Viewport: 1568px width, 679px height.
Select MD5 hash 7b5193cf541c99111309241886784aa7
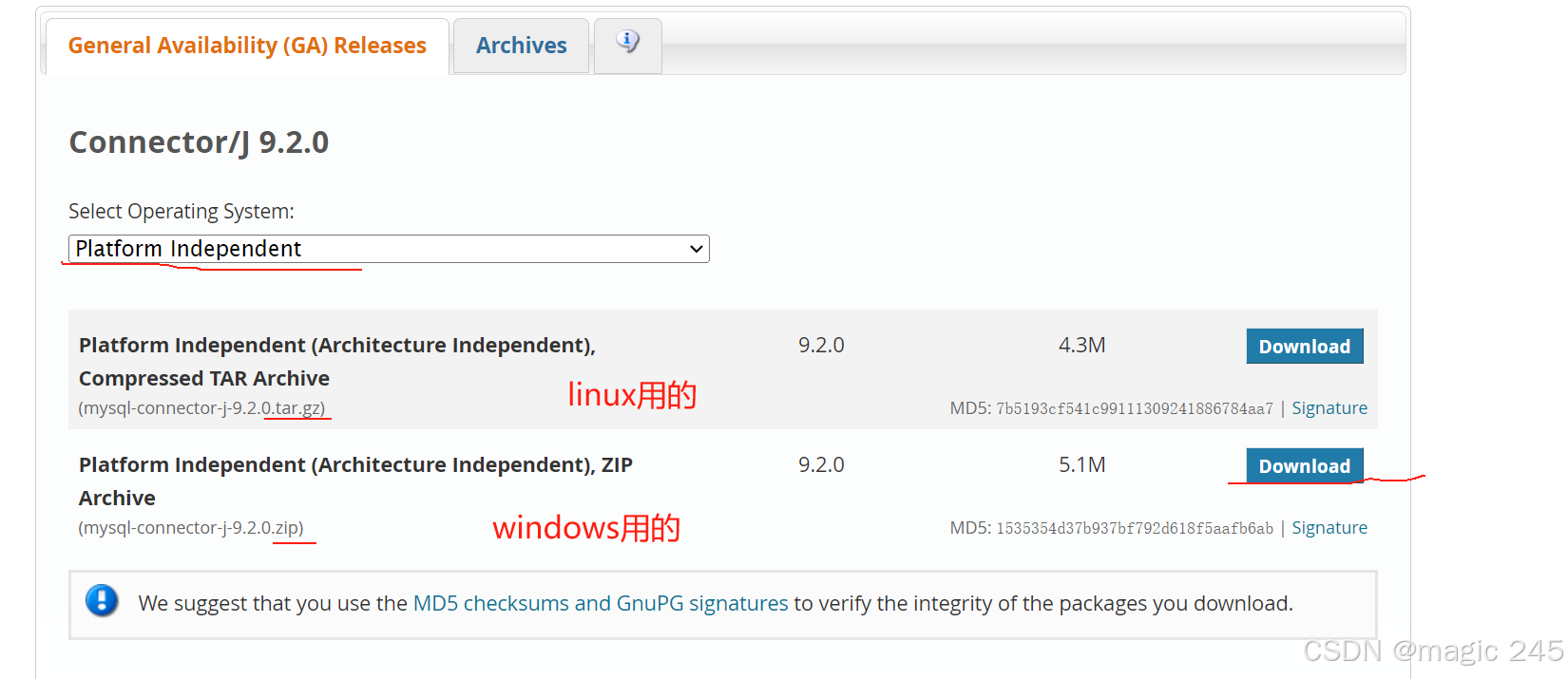pyautogui.click(x=1135, y=409)
